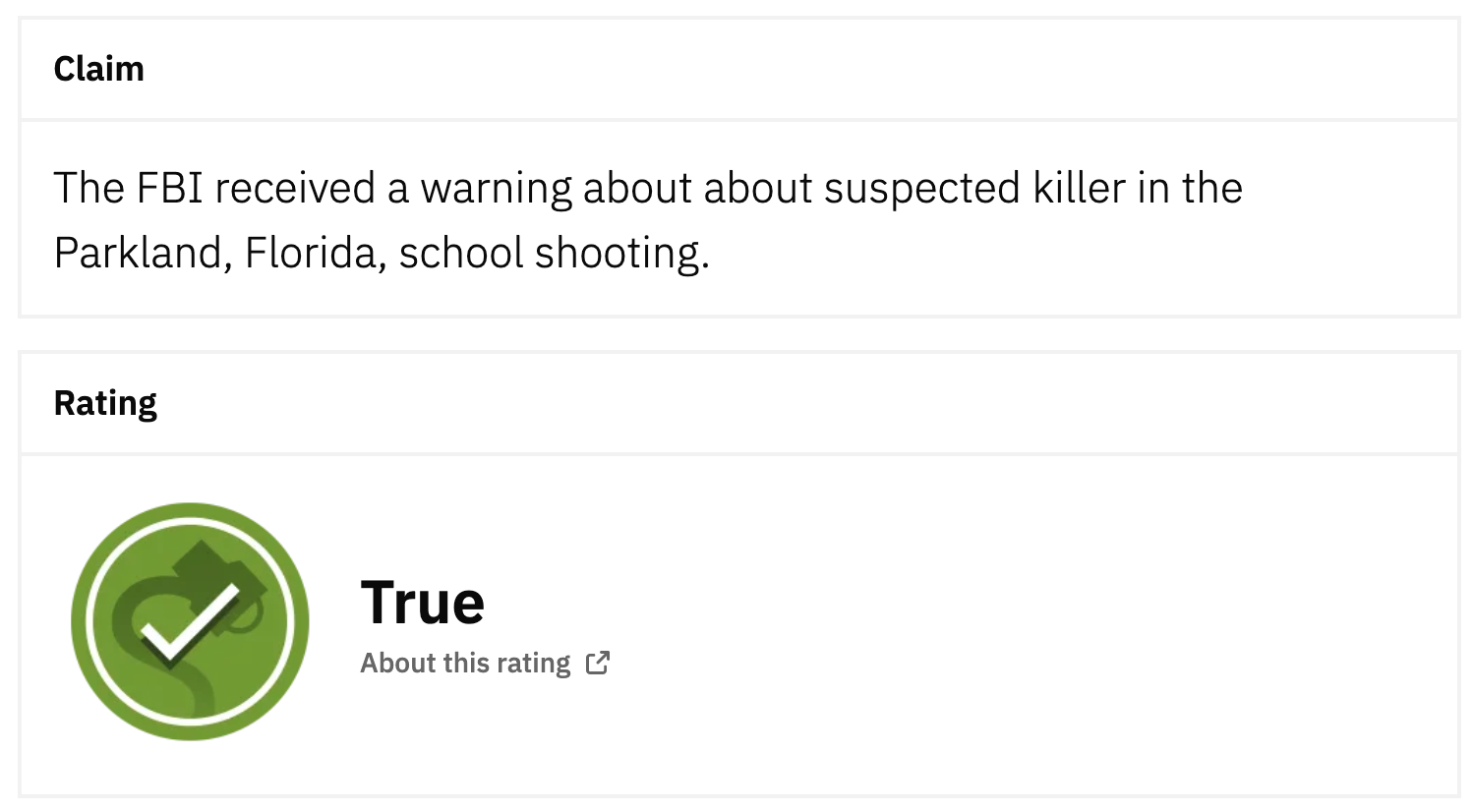This screenshot has height=812, width=1473.
Task: Click the word warning in the claim
Action: click(496, 188)
